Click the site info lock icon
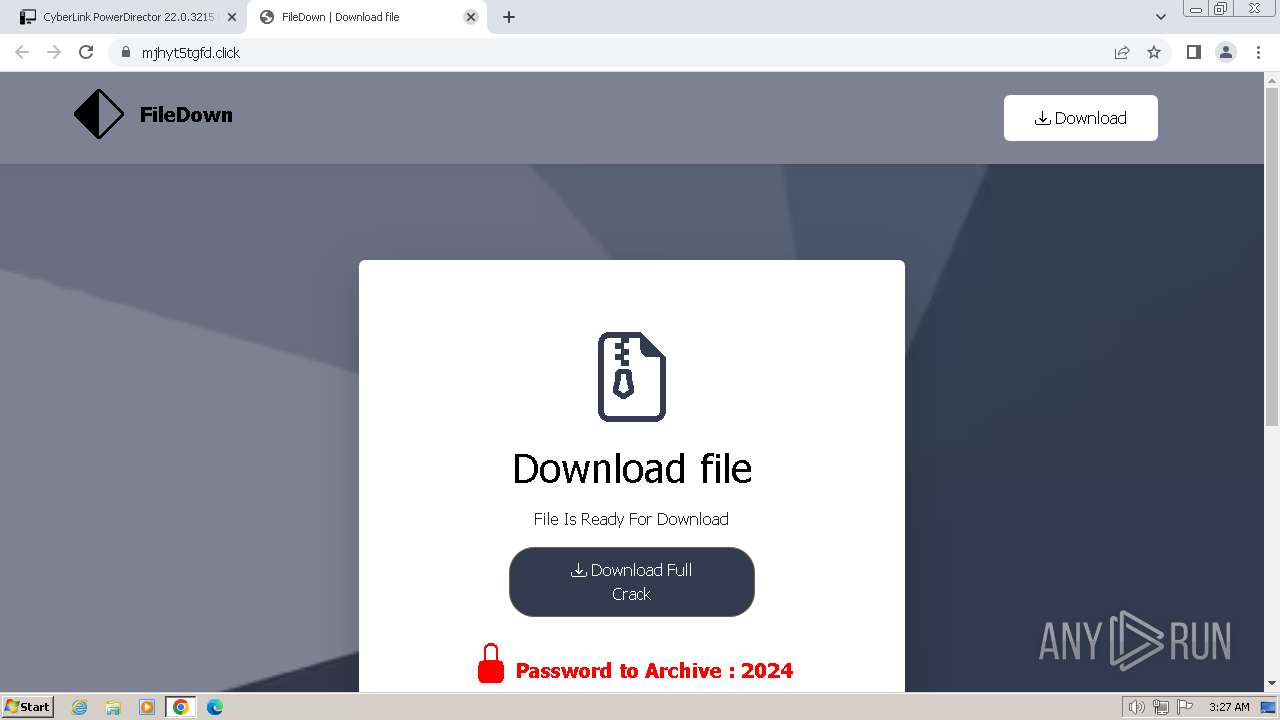This screenshot has width=1280, height=720. 125,52
